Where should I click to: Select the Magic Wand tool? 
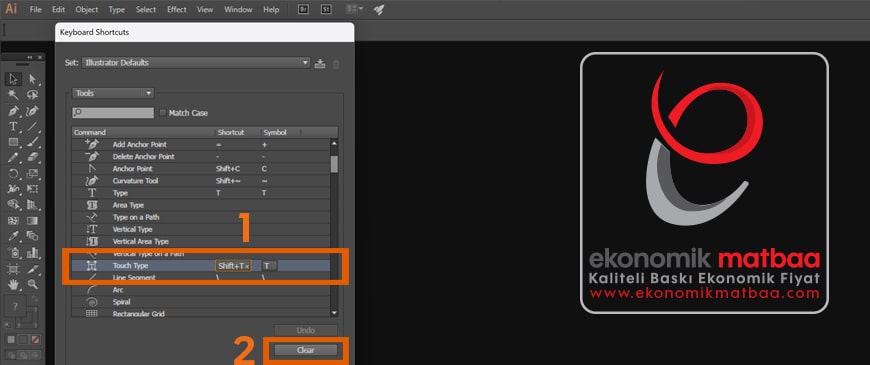pyautogui.click(x=13, y=95)
